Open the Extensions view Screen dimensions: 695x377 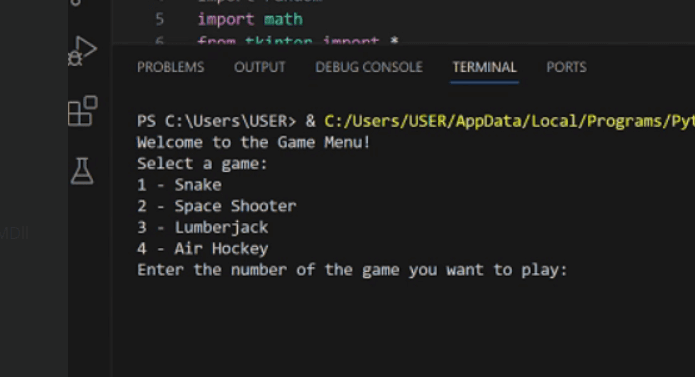[x=83, y=111]
